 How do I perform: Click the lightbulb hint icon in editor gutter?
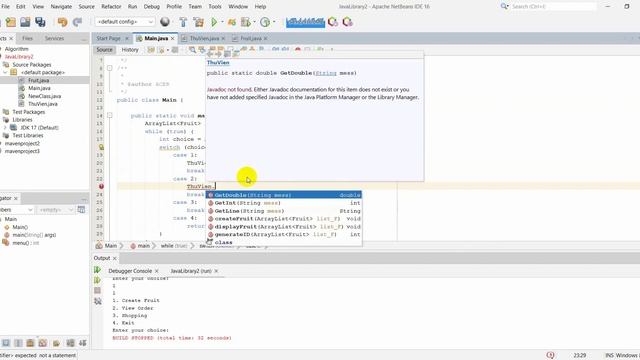(101, 147)
